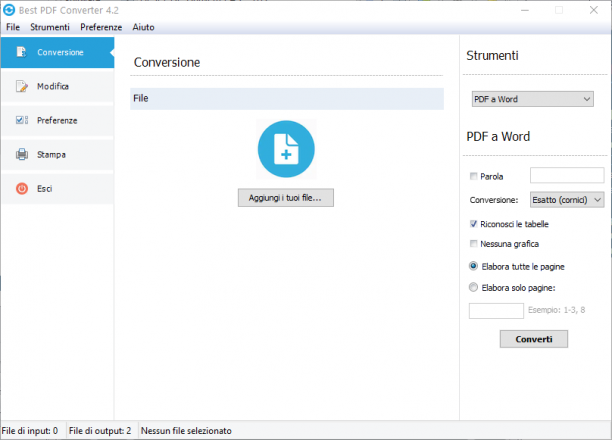Select Elabora solo pagine radio
Screen dimensions: 612x440
click(x=473, y=287)
